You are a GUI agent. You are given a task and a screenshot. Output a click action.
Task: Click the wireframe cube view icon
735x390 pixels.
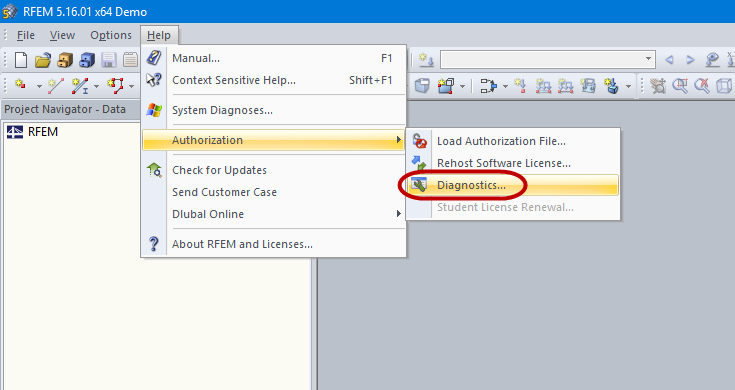tap(724, 86)
